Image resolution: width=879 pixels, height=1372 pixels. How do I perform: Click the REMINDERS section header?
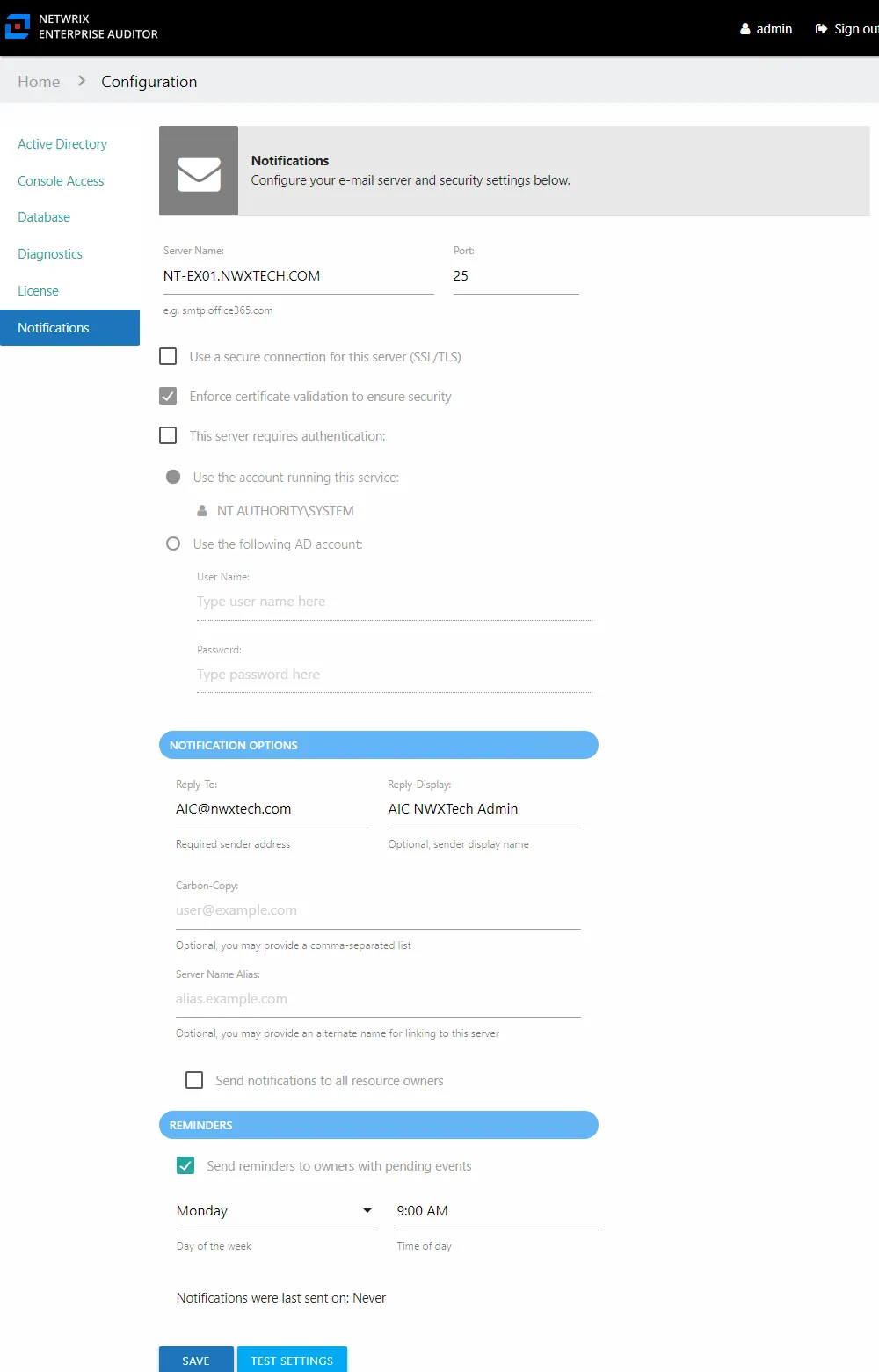379,1125
